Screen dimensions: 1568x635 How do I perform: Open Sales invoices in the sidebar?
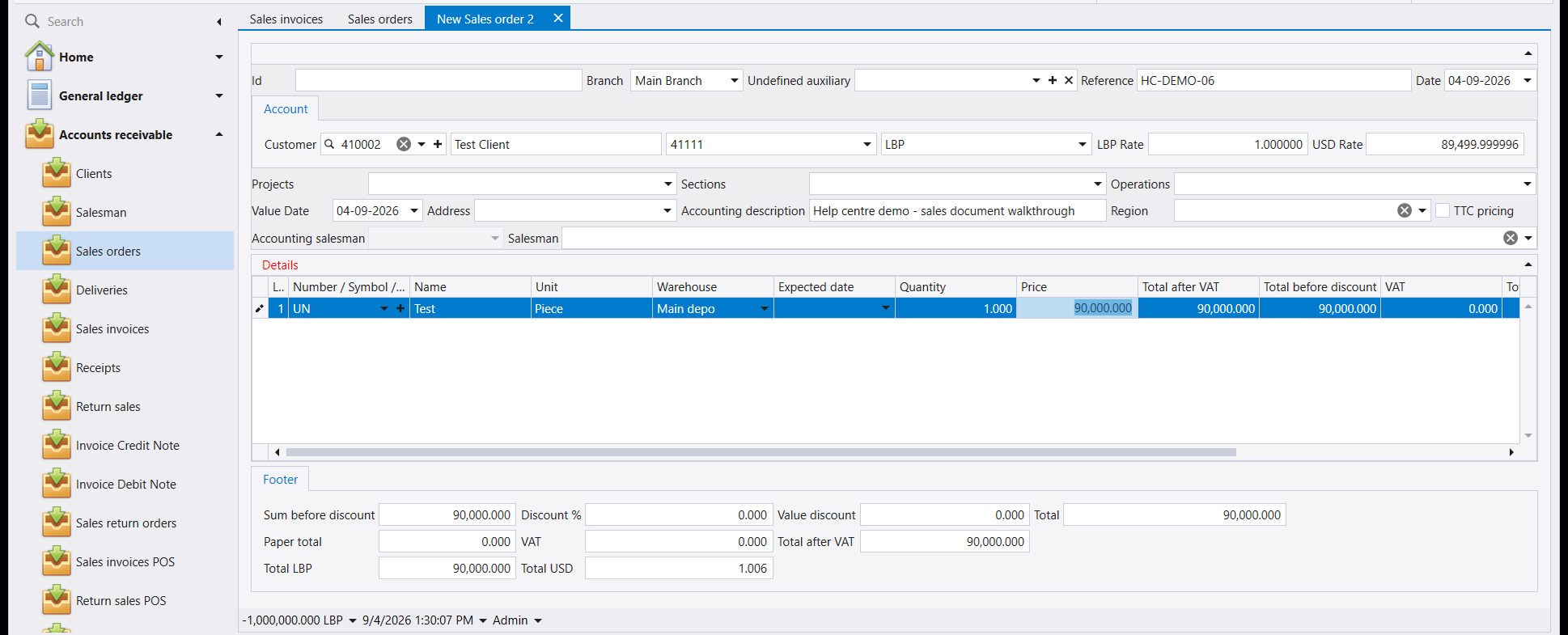[112, 328]
